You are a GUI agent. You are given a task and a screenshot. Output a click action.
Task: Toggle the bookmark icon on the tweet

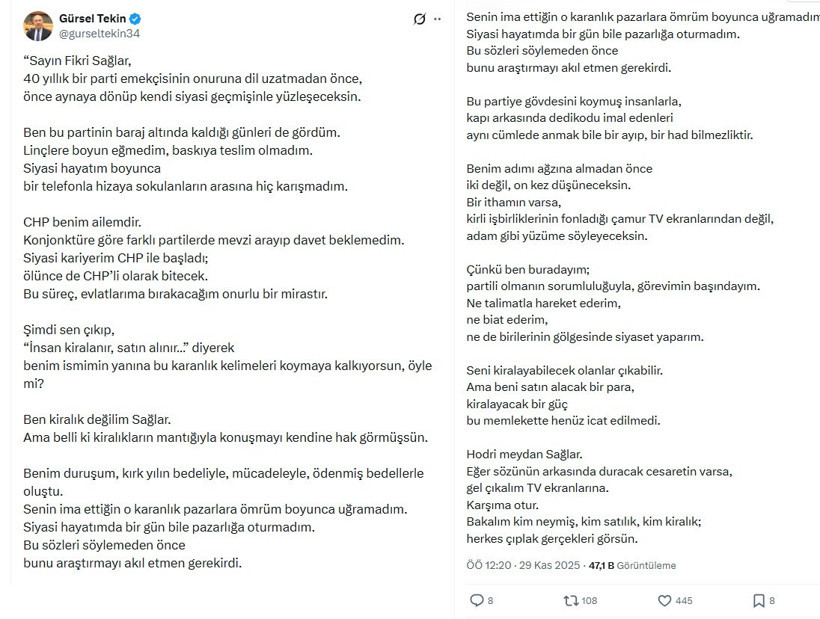(758, 601)
